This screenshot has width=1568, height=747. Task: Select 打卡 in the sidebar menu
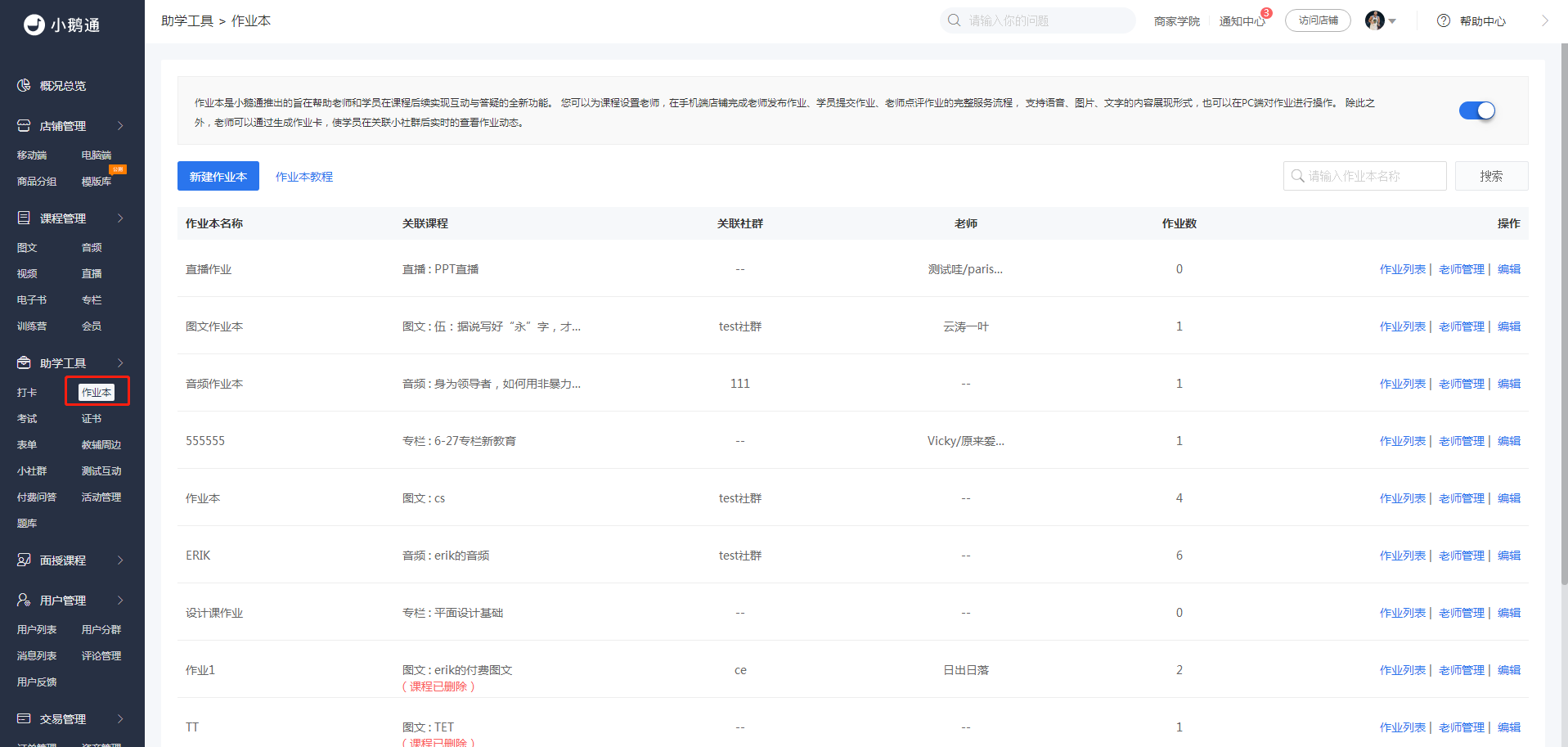[27, 393]
